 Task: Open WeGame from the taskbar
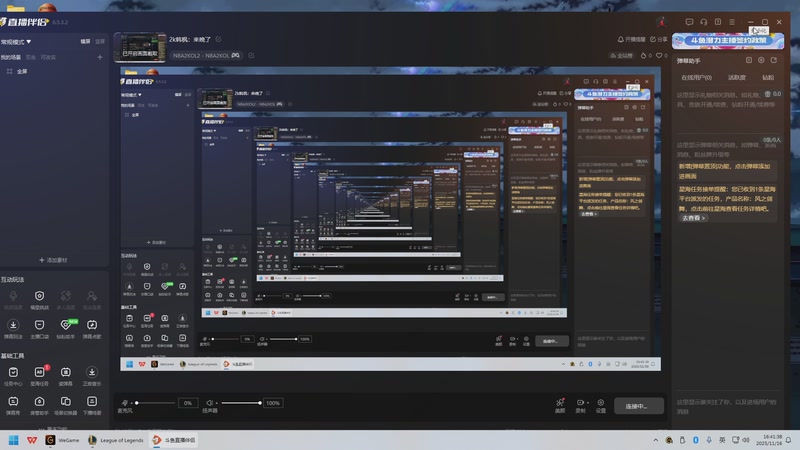click(63, 440)
